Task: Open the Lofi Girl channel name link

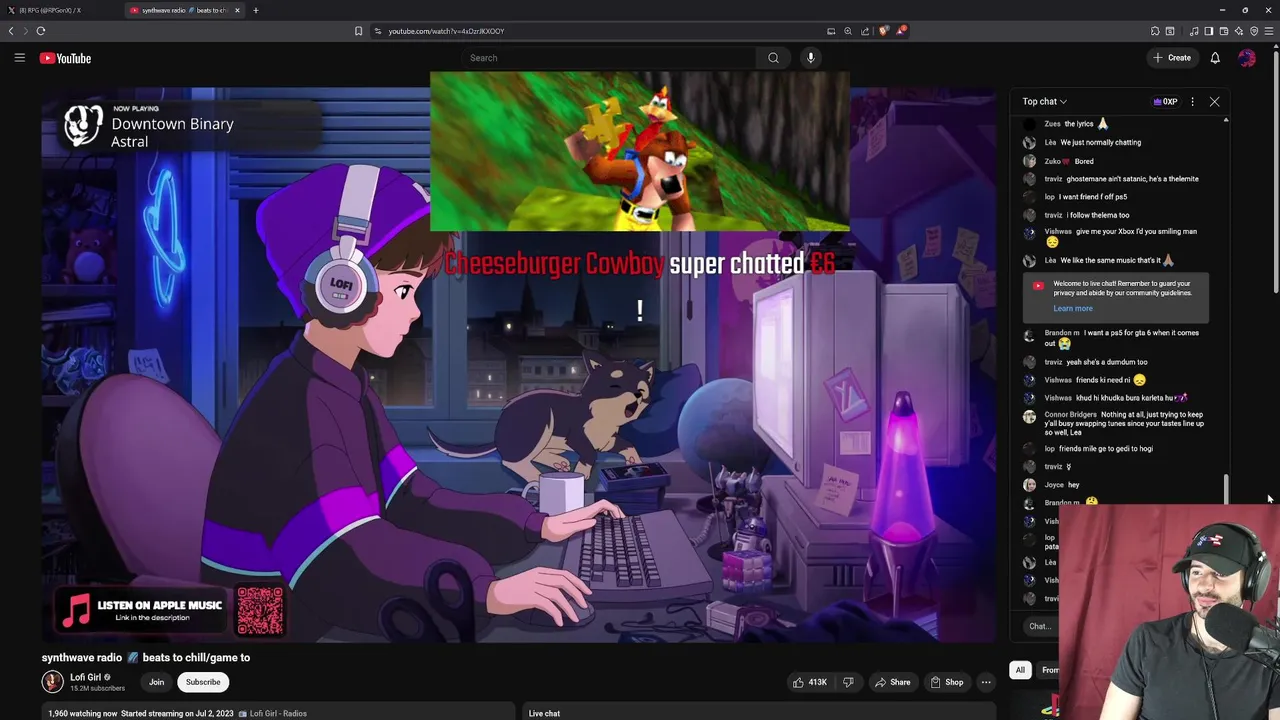Action: pyautogui.click(x=85, y=677)
